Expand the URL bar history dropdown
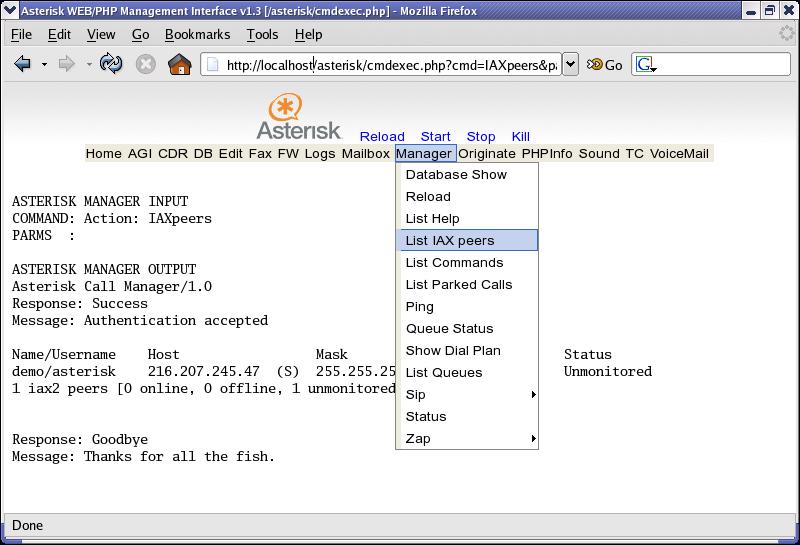The width and height of the screenshot is (800, 545). 570,65
